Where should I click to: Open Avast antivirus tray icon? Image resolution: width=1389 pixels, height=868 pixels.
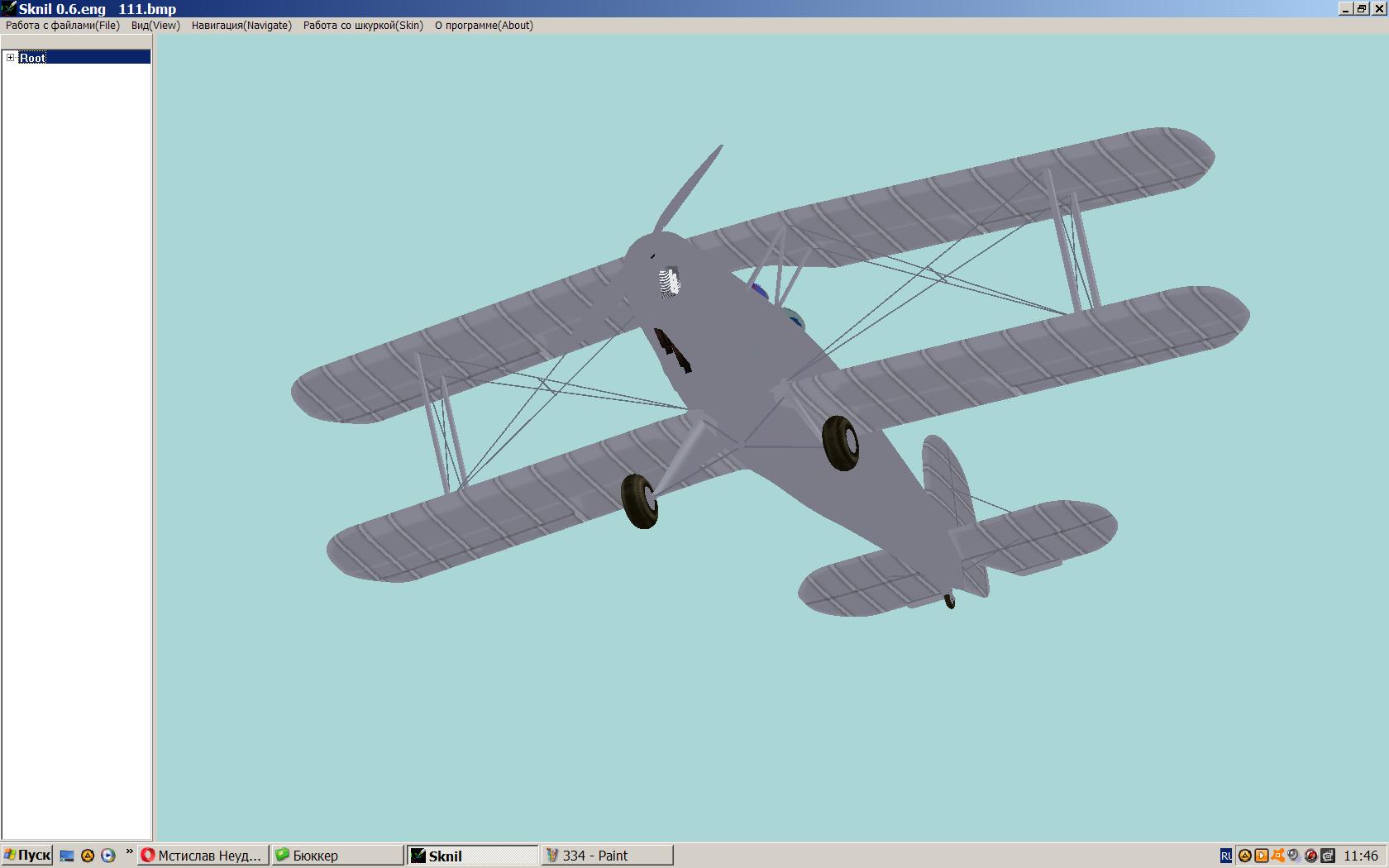[1278, 856]
